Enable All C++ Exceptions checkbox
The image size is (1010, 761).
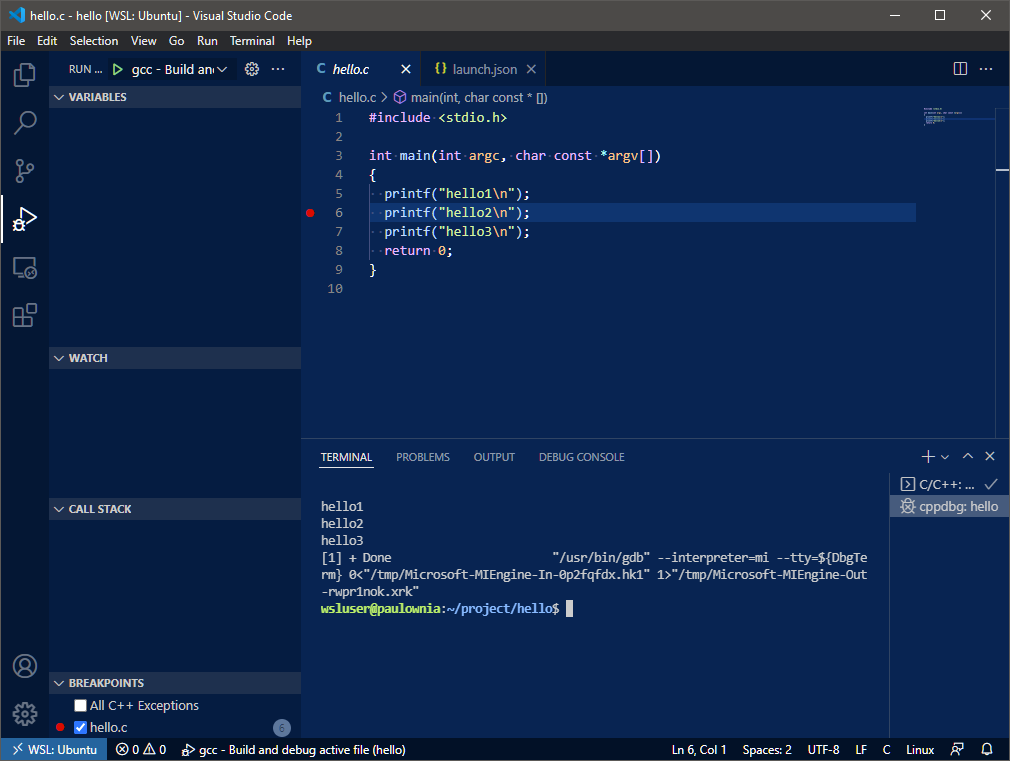click(x=81, y=706)
